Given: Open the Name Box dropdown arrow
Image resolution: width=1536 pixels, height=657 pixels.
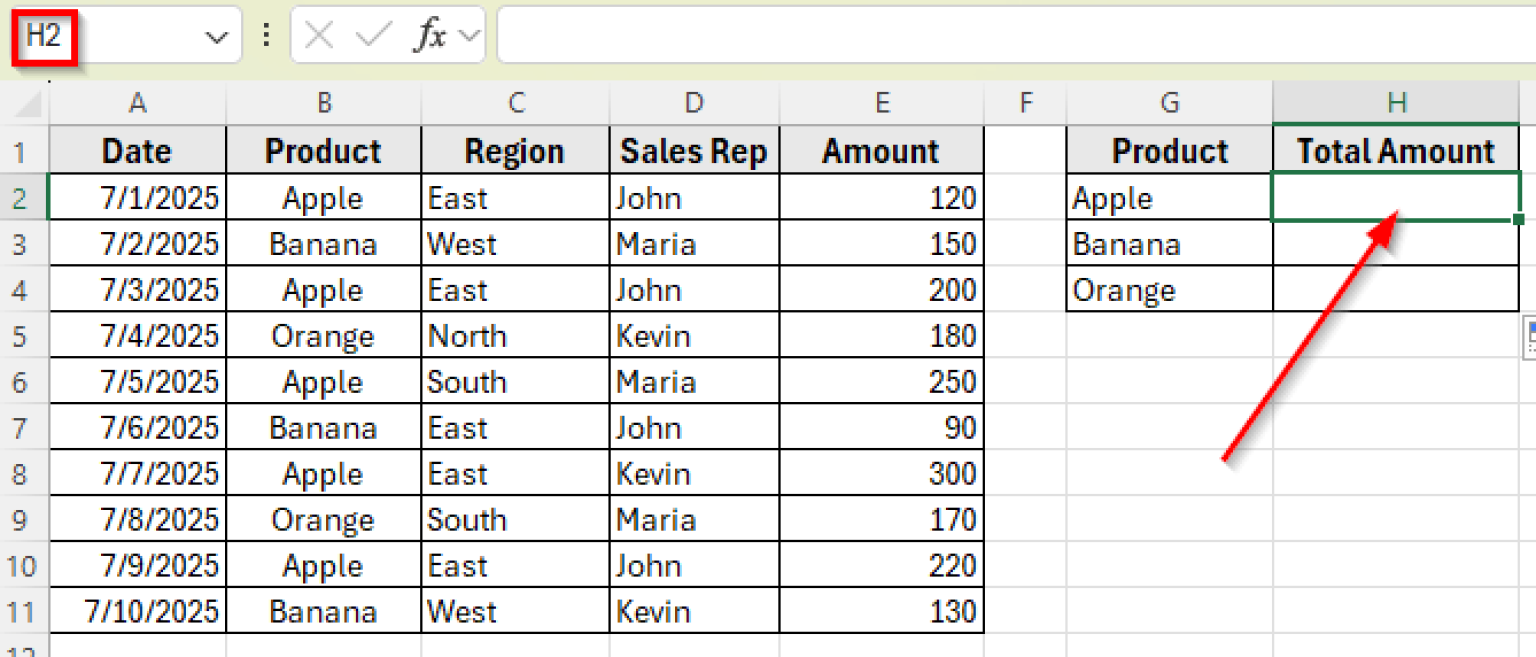Looking at the screenshot, I should tap(217, 35).
